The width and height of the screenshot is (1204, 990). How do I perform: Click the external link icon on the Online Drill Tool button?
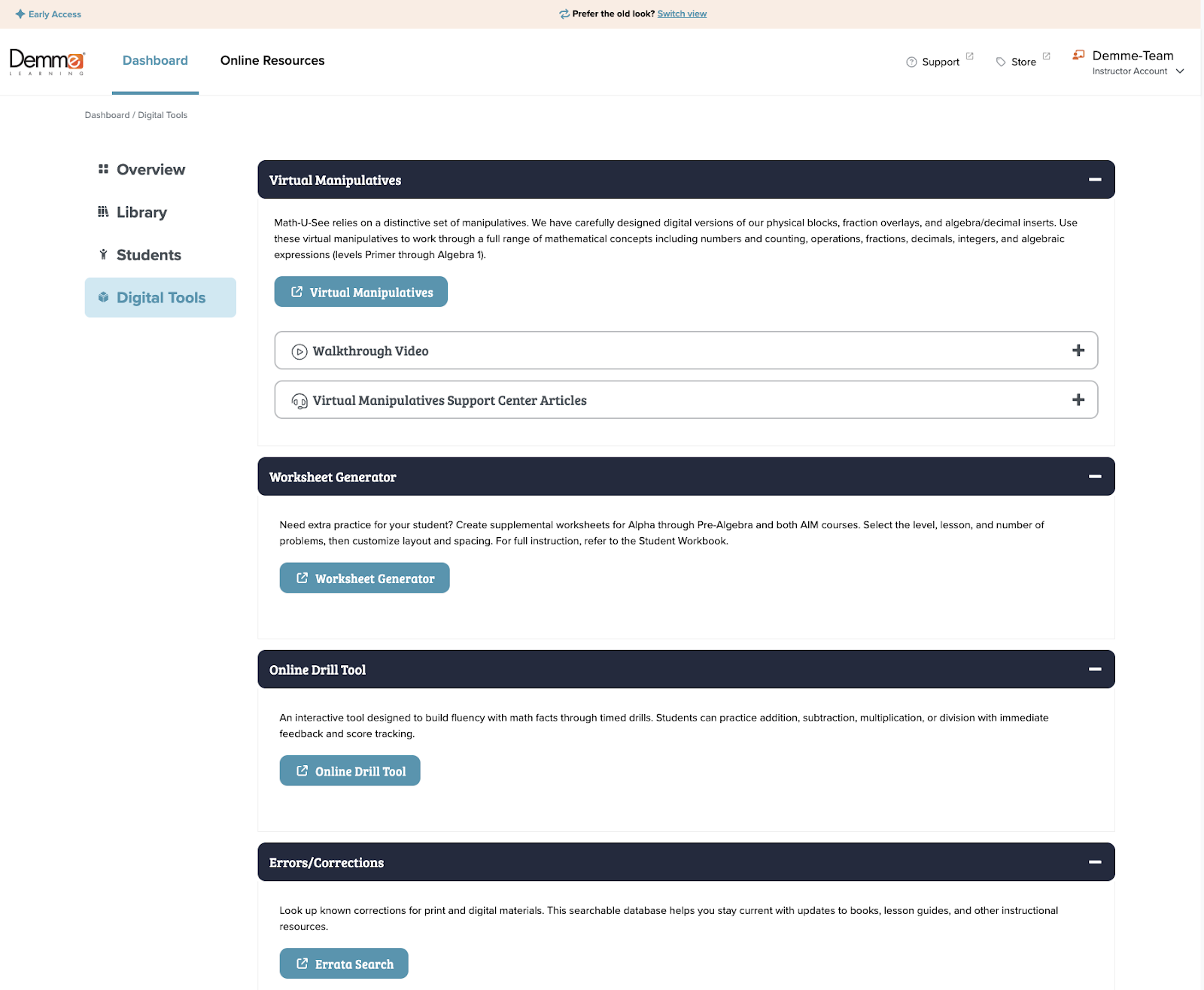[302, 770]
